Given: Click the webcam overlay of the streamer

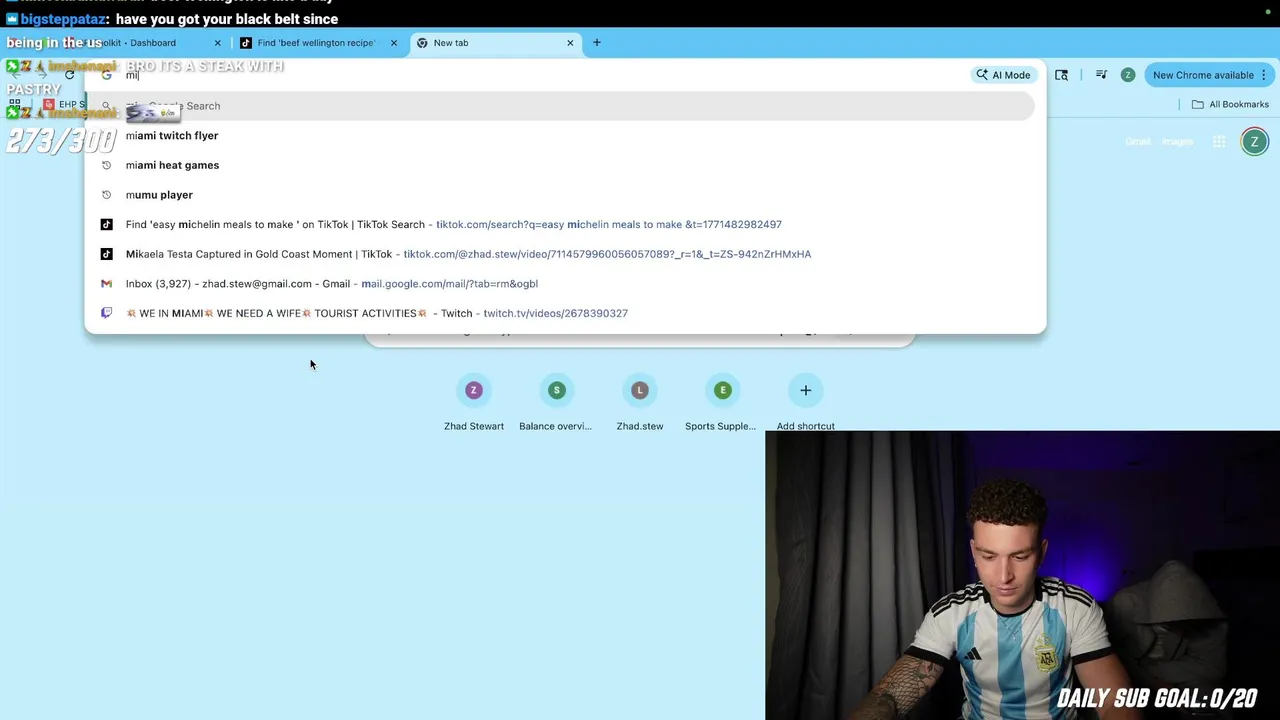Looking at the screenshot, I should 1022,575.
